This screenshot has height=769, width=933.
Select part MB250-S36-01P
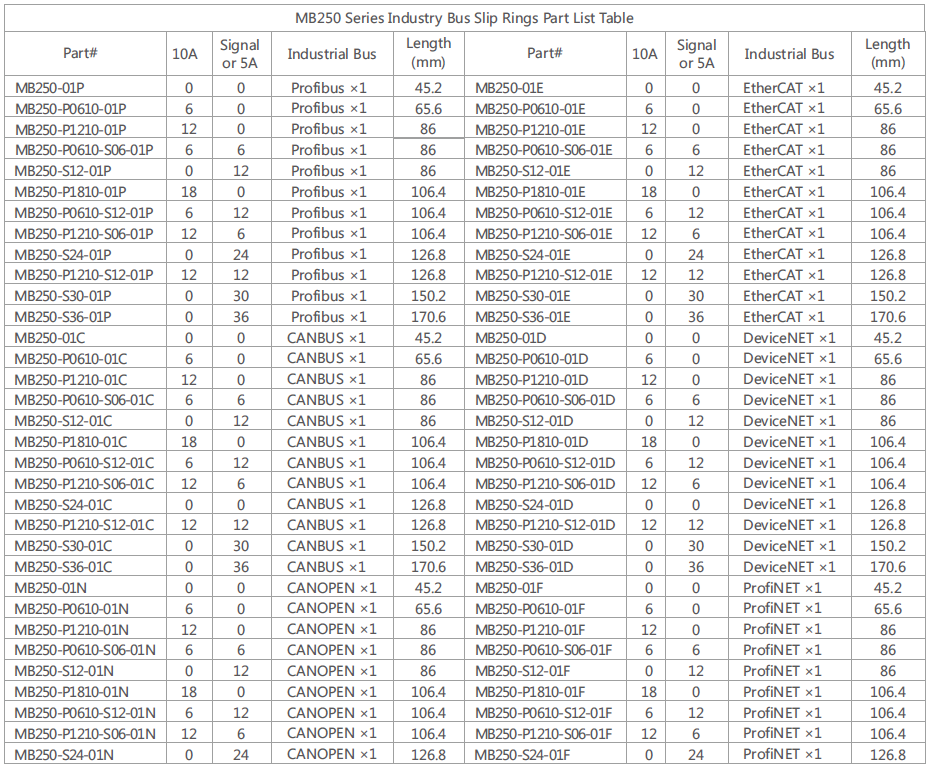point(63,317)
